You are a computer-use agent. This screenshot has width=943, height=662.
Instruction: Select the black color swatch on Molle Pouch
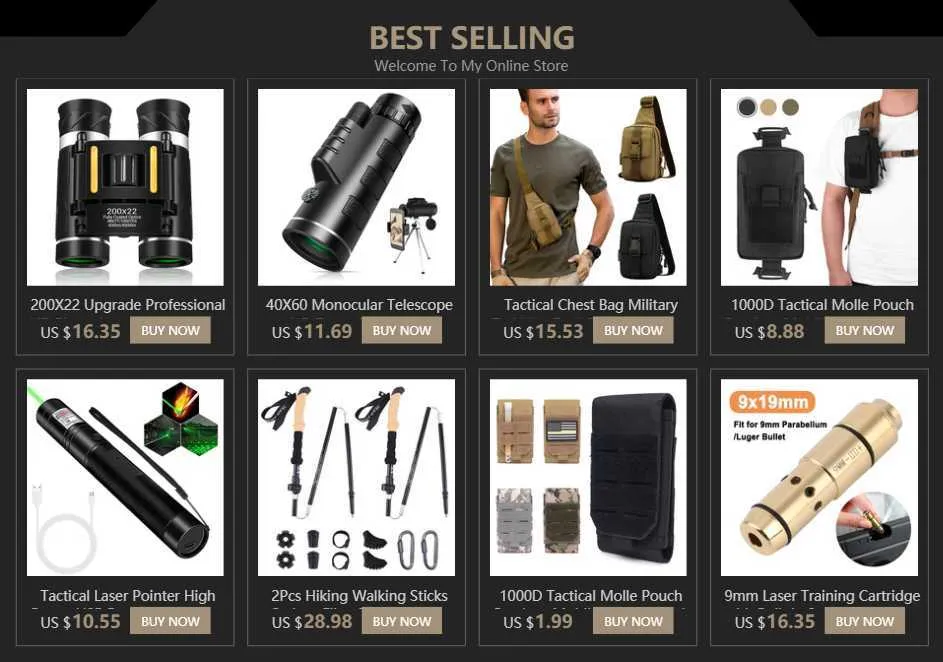click(x=748, y=107)
